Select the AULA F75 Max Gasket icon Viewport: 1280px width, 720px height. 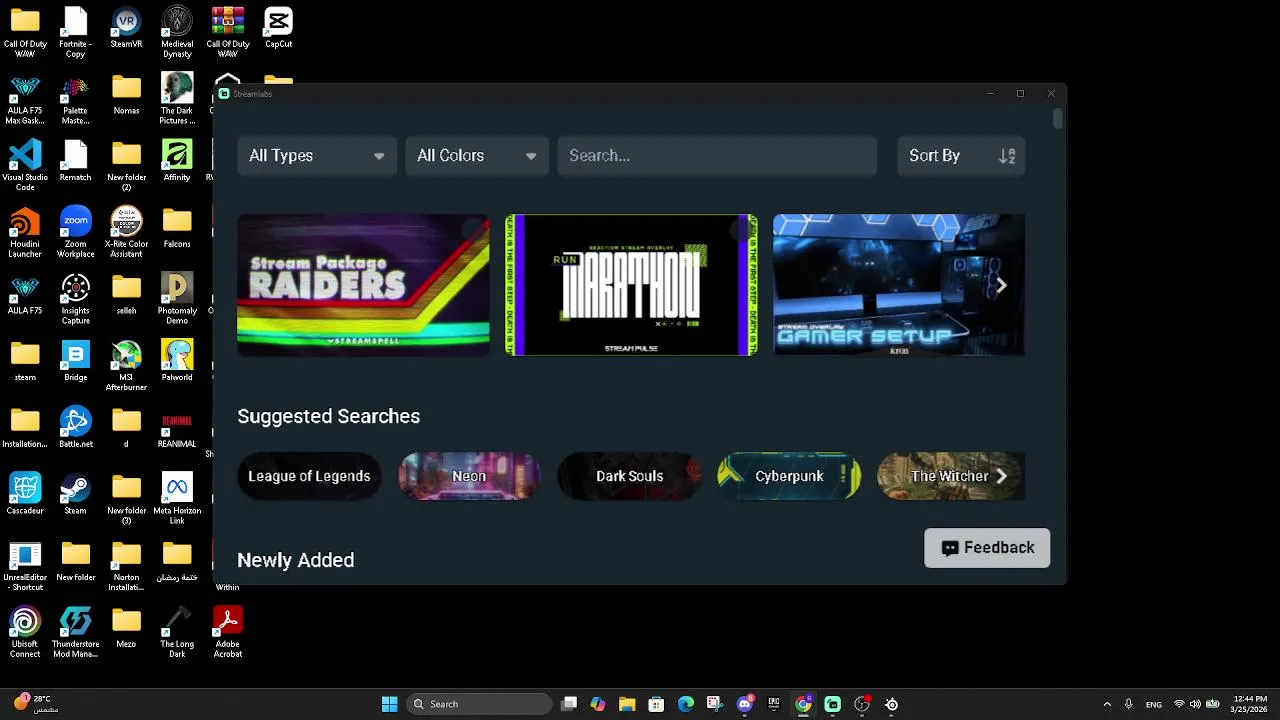[25, 100]
